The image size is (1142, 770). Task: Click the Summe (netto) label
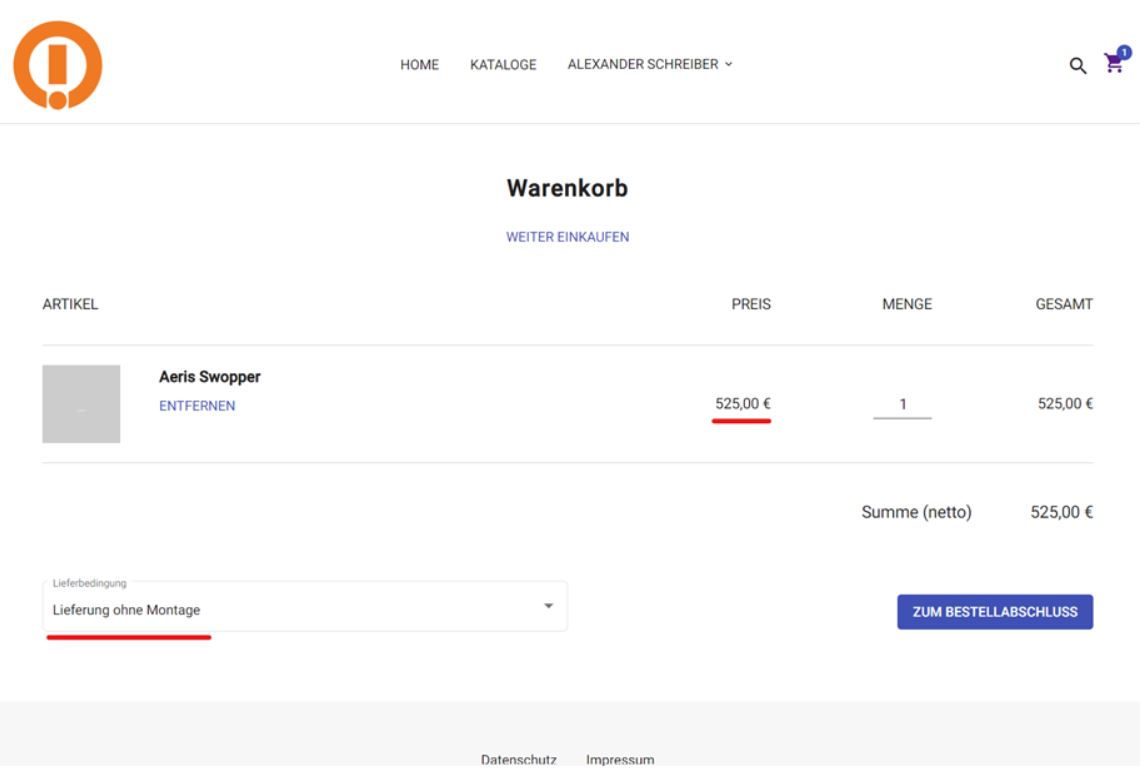(x=916, y=512)
